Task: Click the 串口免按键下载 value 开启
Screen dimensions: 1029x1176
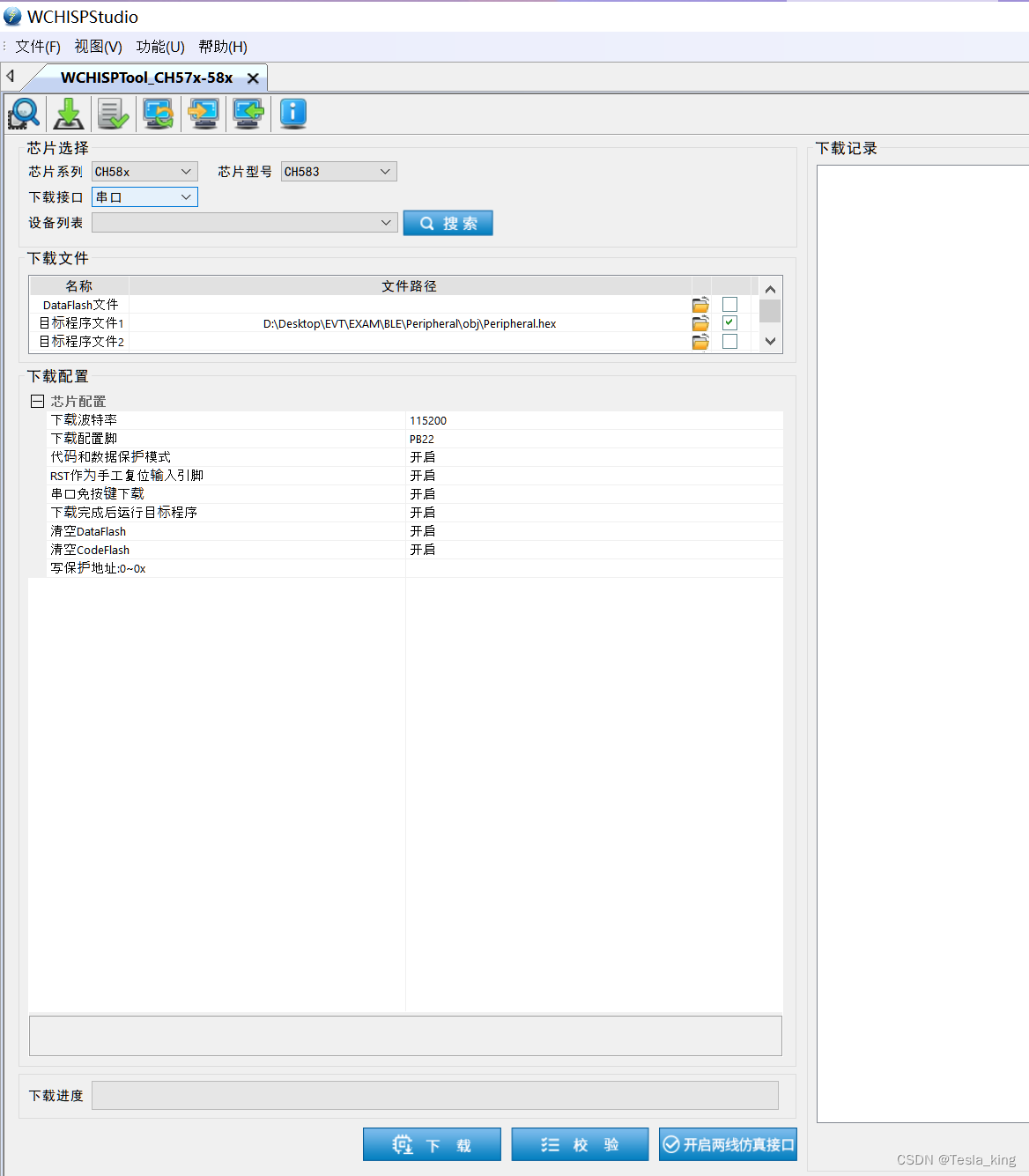Action: pos(594,494)
